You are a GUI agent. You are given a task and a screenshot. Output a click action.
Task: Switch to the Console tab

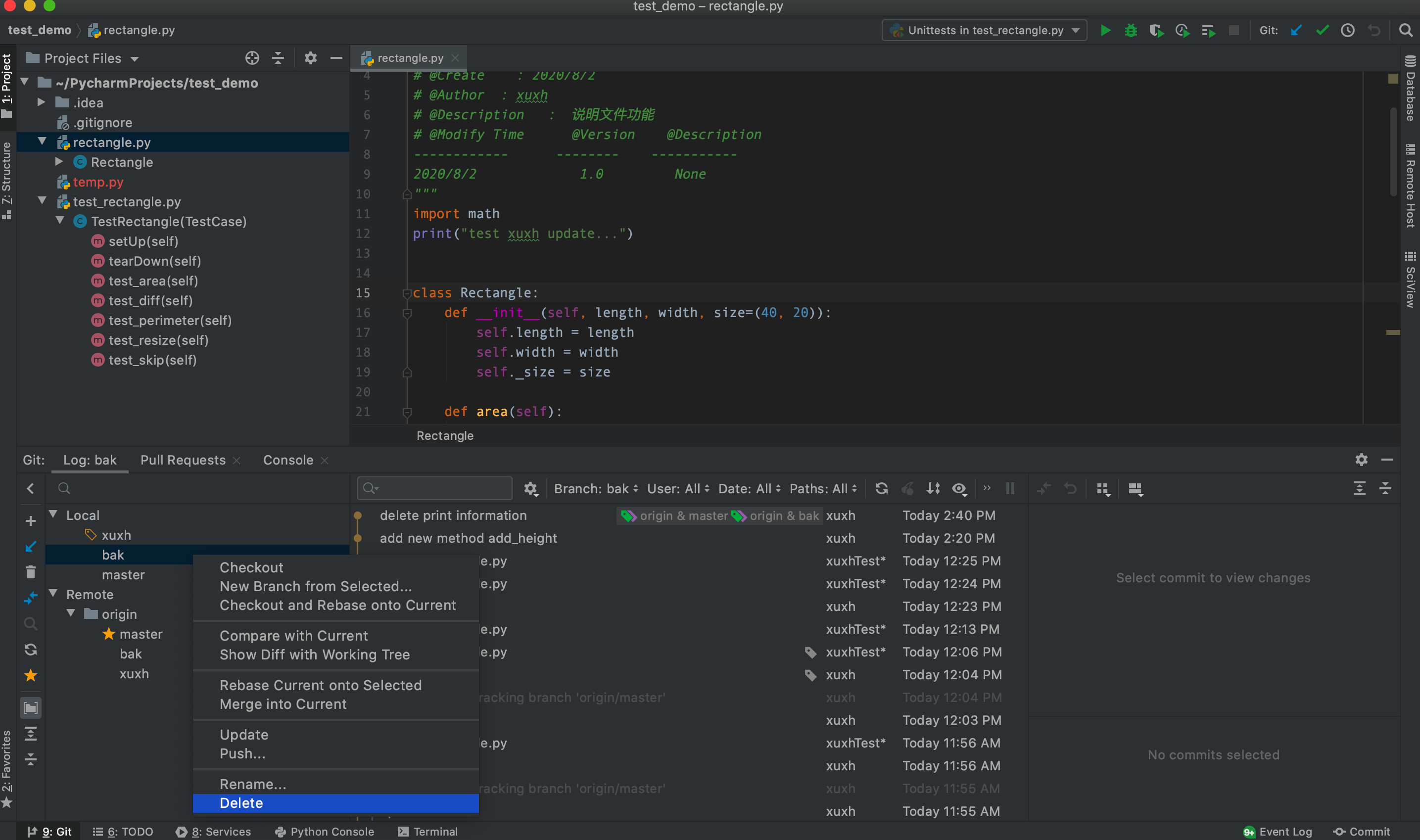point(288,460)
